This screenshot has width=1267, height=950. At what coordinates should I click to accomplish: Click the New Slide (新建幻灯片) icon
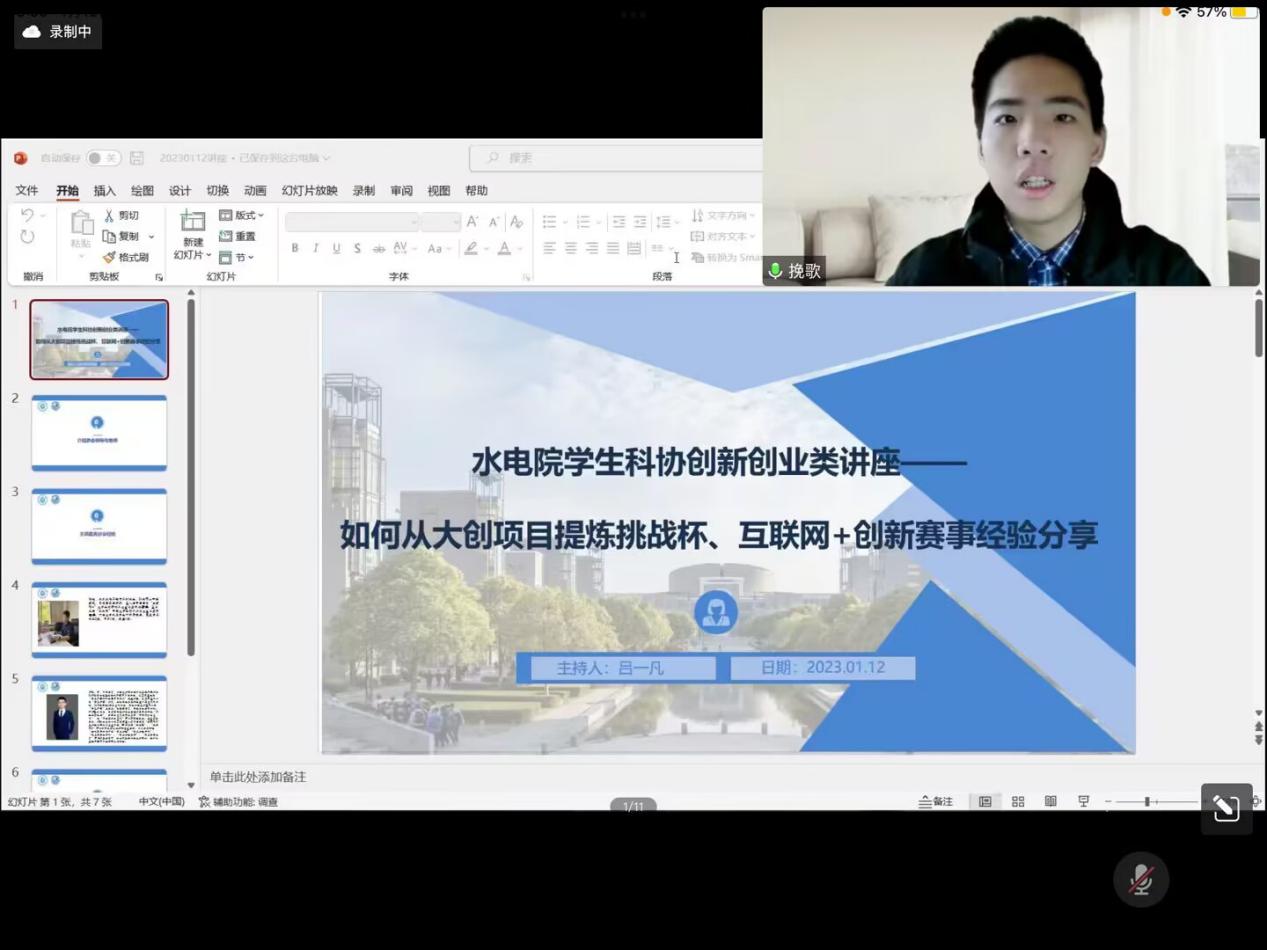pyautogui.click(x=192, y=221)
